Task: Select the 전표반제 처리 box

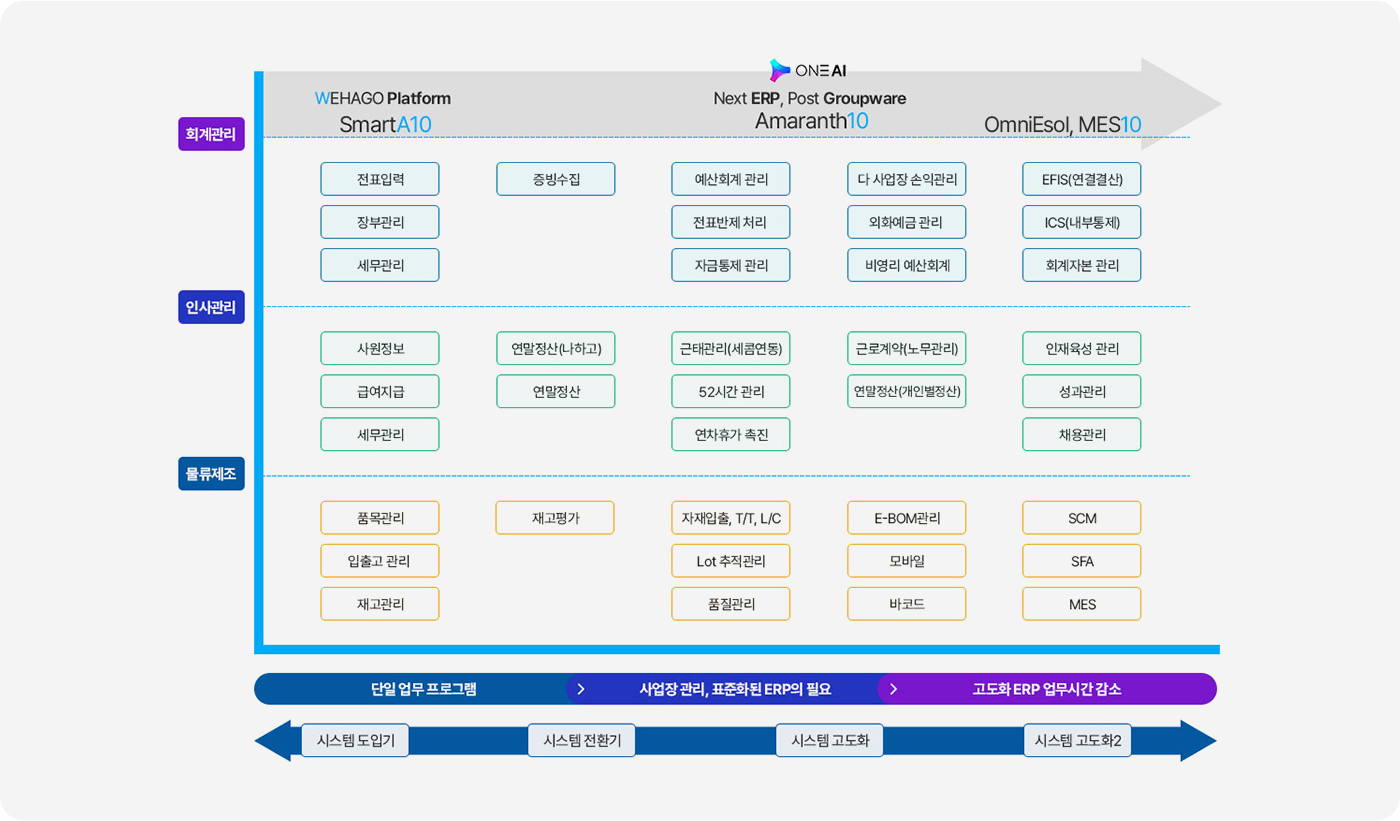Action: coord(731,222)
